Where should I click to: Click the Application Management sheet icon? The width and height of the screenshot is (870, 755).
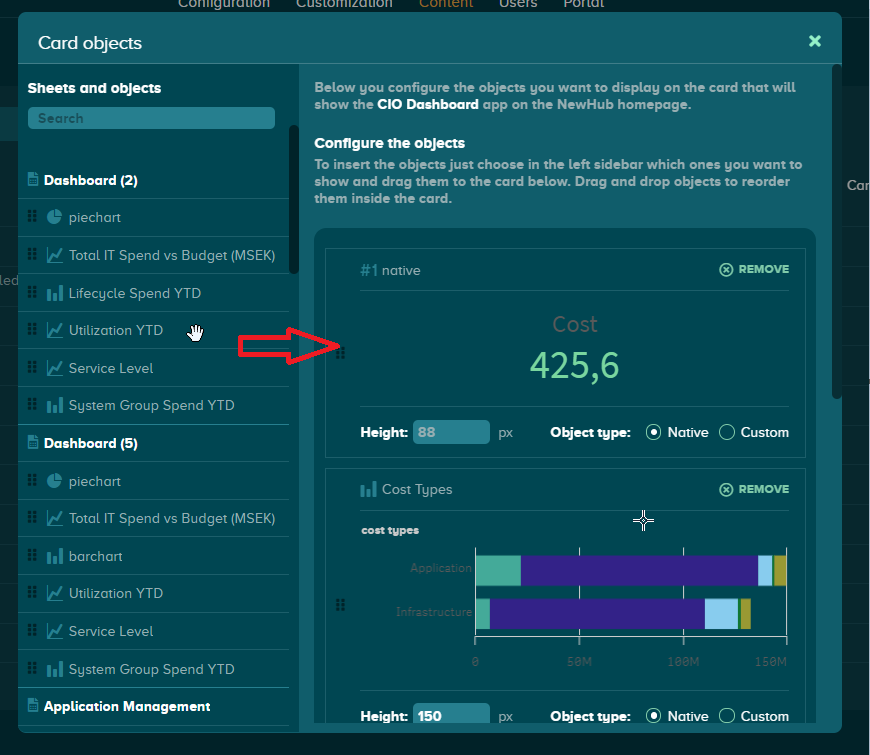33,705
